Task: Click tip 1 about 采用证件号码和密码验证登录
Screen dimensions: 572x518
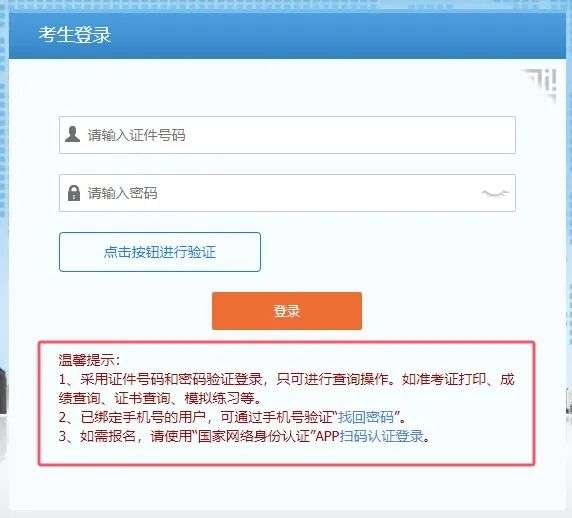Action: click(x=286, y=388)
